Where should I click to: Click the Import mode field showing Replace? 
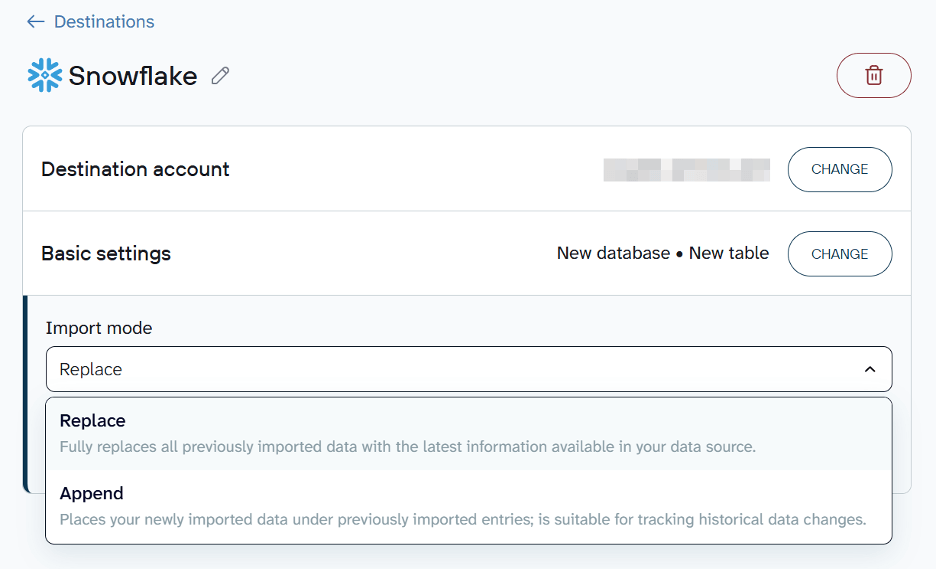(450, 369)
